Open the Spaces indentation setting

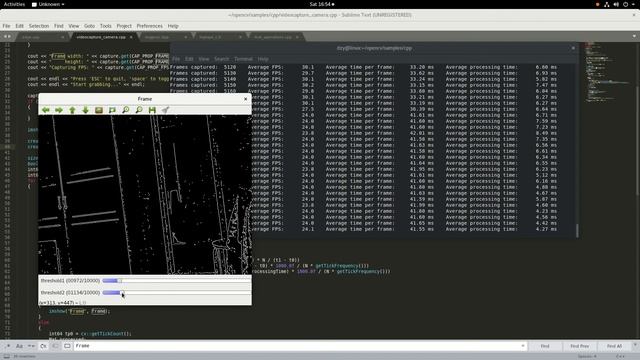(587, 356)
